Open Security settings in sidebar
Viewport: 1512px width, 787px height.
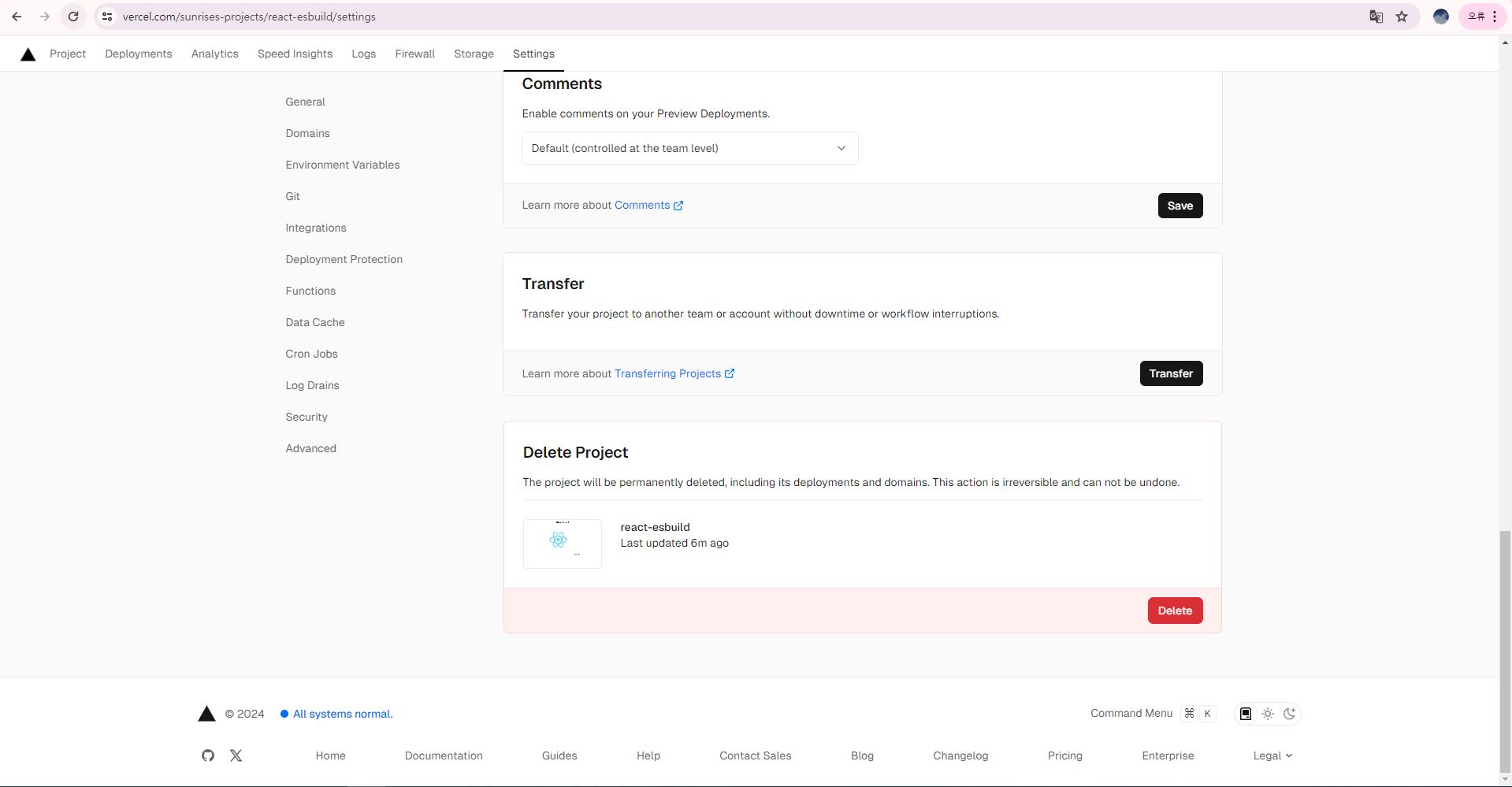pos(306,417)
